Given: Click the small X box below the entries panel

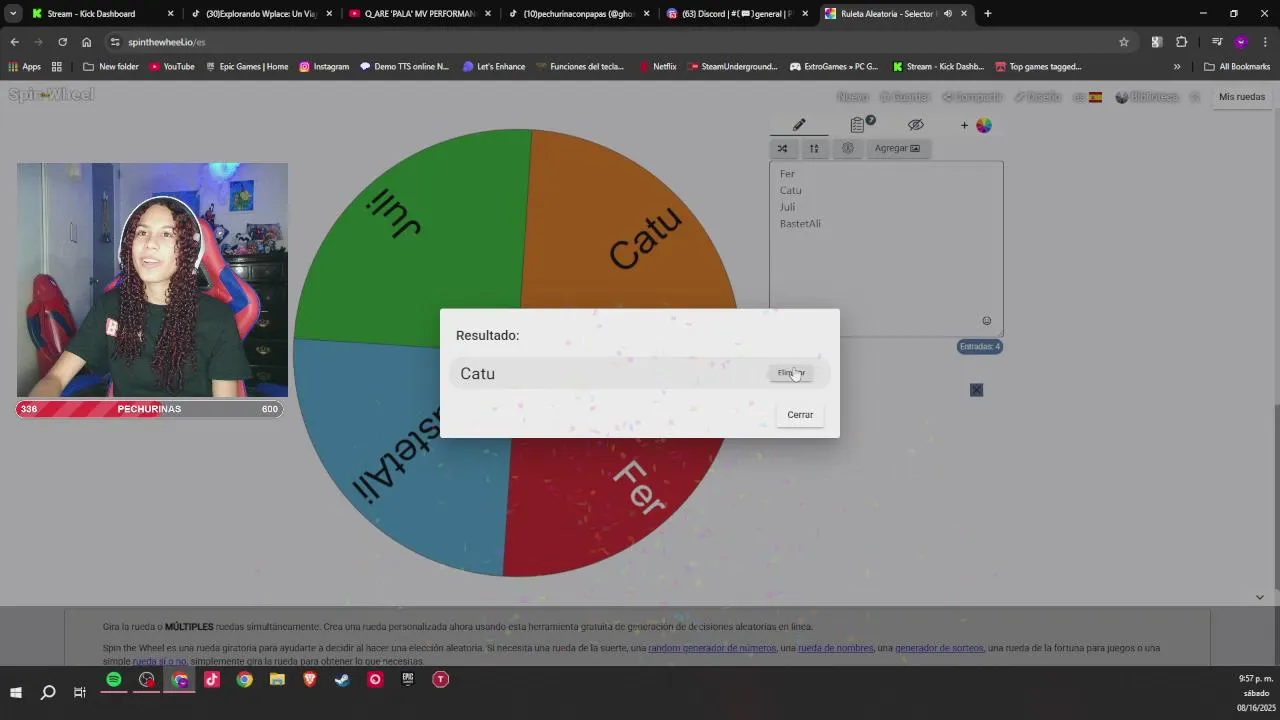Looking at the screenshot, I should [x=976, y=390].
